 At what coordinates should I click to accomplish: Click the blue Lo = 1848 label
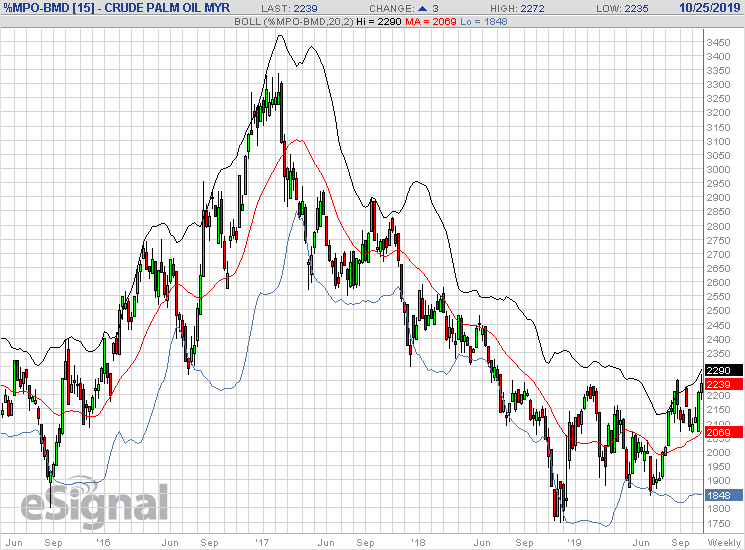tap(484, 21)
